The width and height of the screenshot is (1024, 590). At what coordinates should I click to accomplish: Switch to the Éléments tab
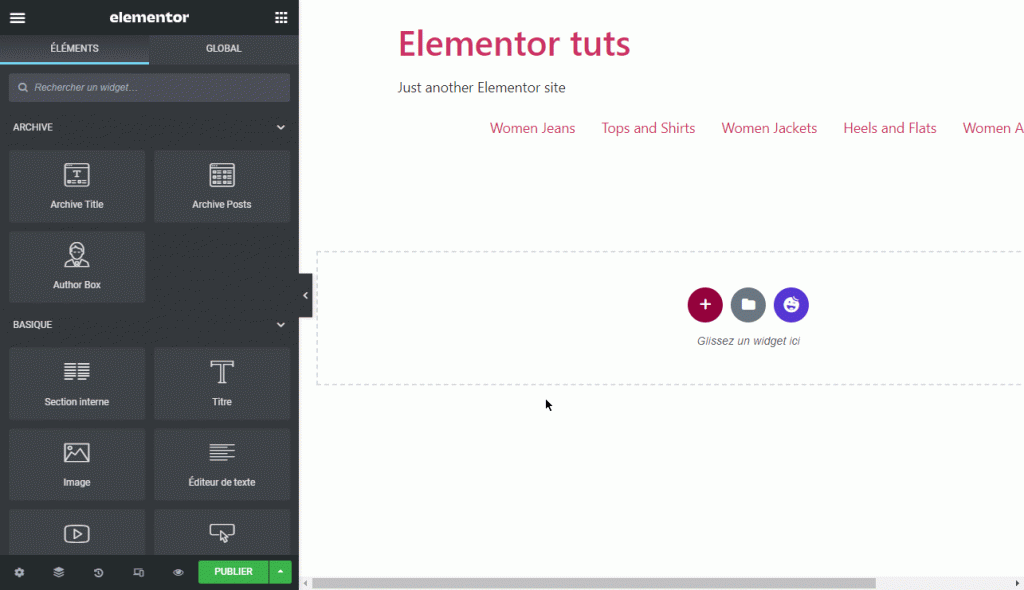(x=74, y=48)
